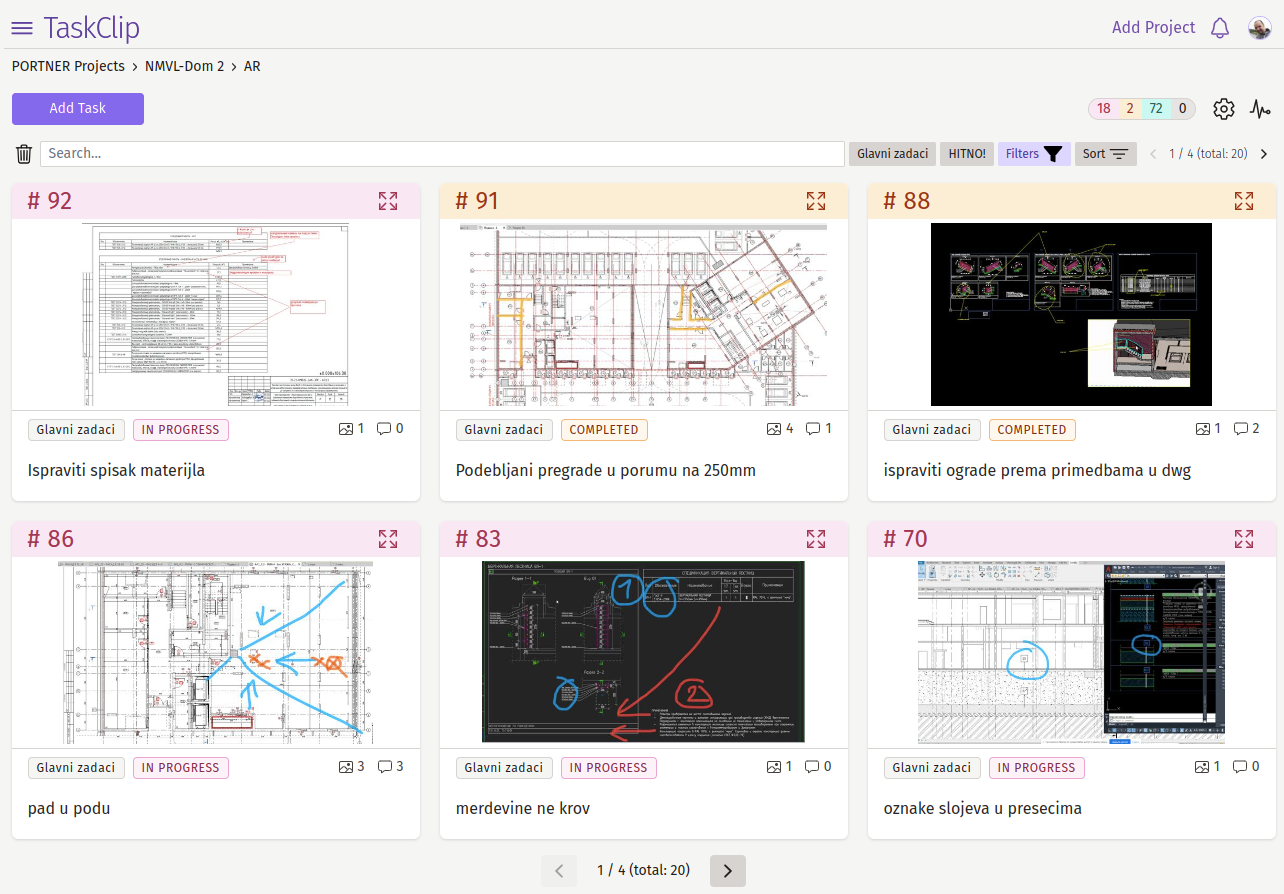This screenshot has height=894, width=1284.
Task: Open the activity pulse icon
Action: coord(1260,109)
